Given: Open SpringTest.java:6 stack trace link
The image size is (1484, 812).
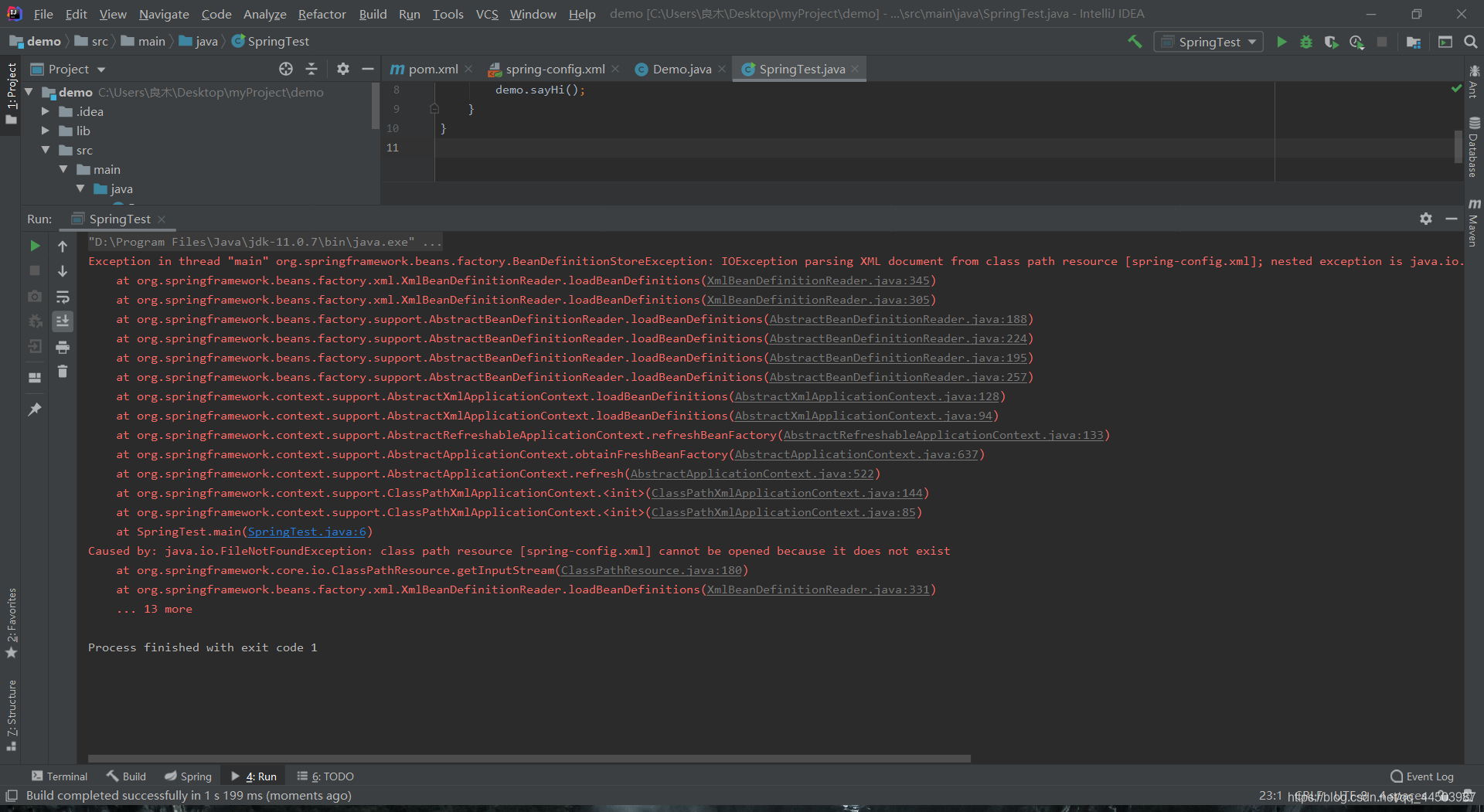Looking at the screenshot, I should (307, 532).
